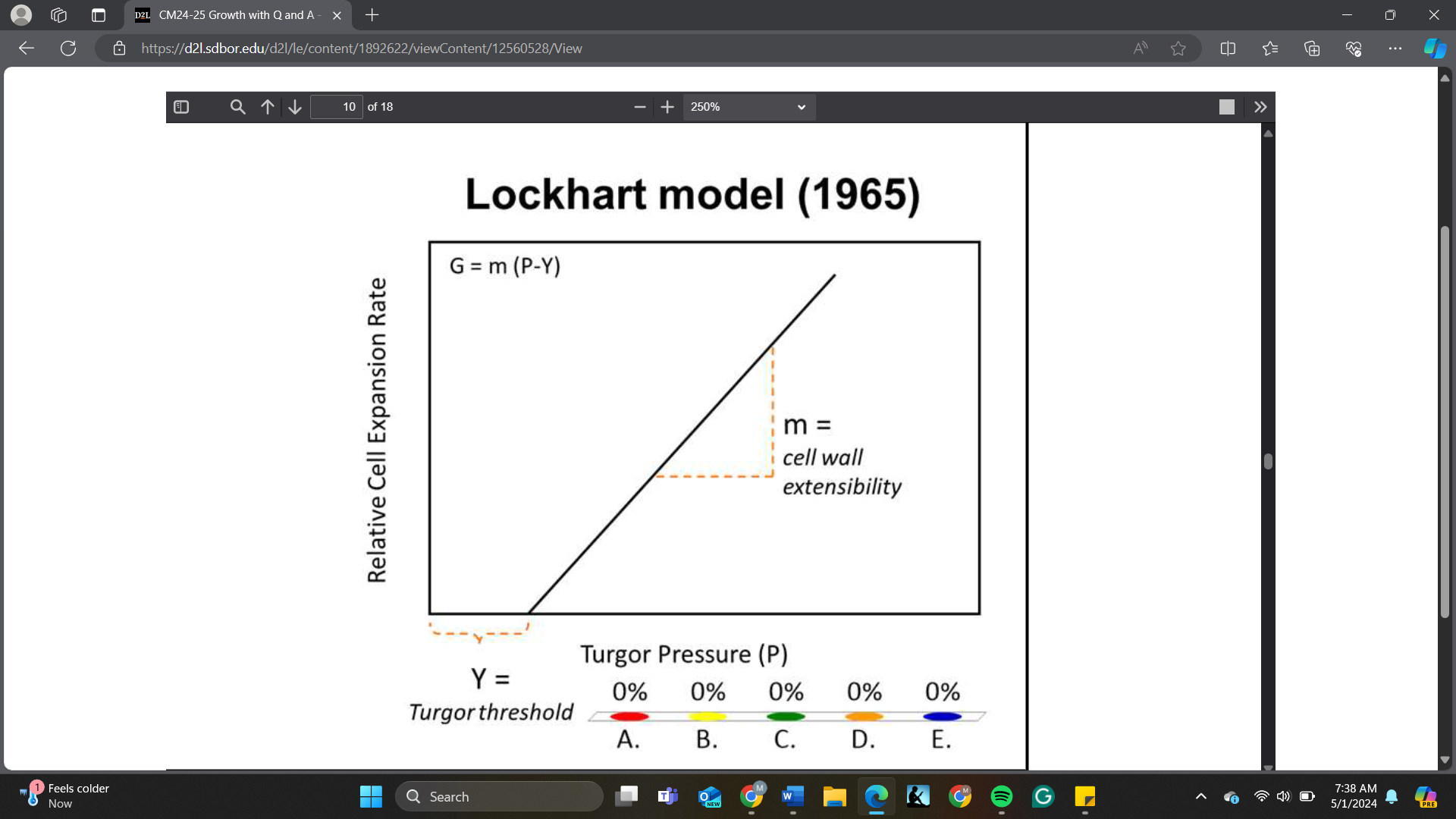
Task: Click the page number field showing 10
Action: click(337, 107)
